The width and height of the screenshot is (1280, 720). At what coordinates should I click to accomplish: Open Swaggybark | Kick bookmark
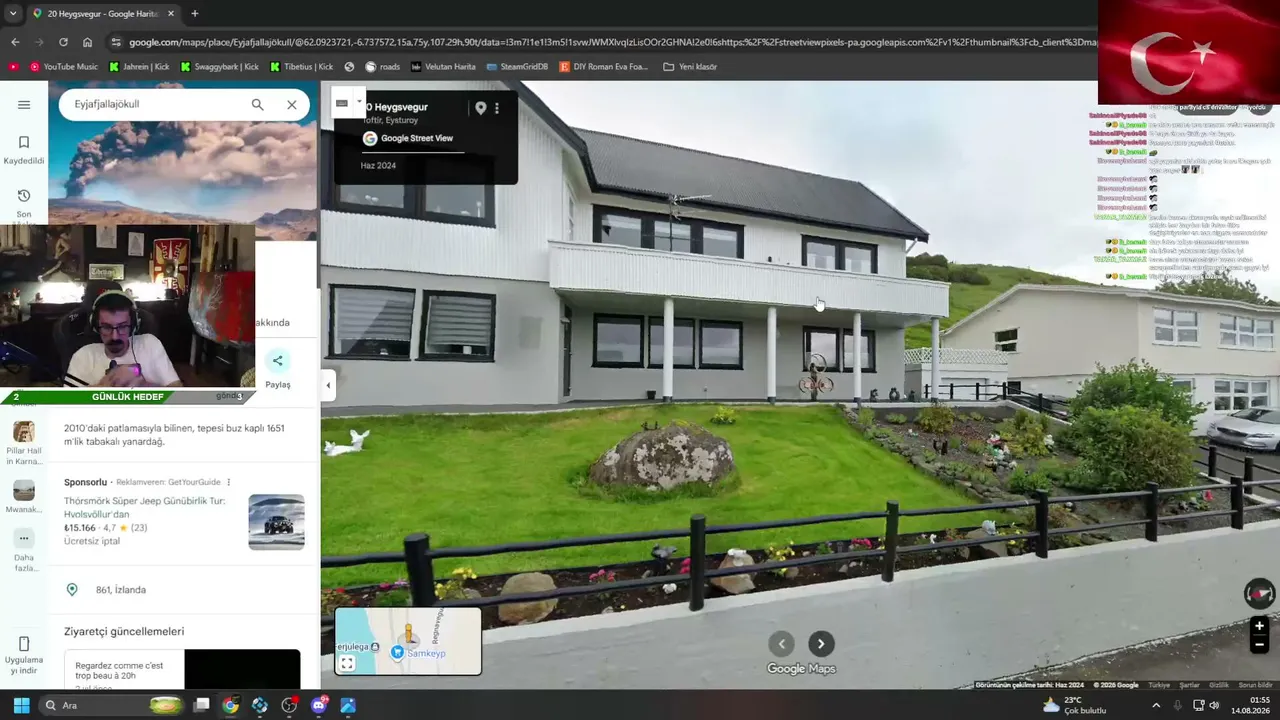[219, 67]
